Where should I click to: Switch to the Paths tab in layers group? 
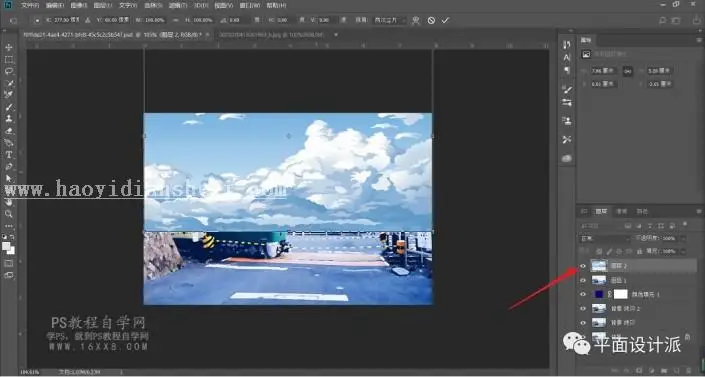(642, 211)
